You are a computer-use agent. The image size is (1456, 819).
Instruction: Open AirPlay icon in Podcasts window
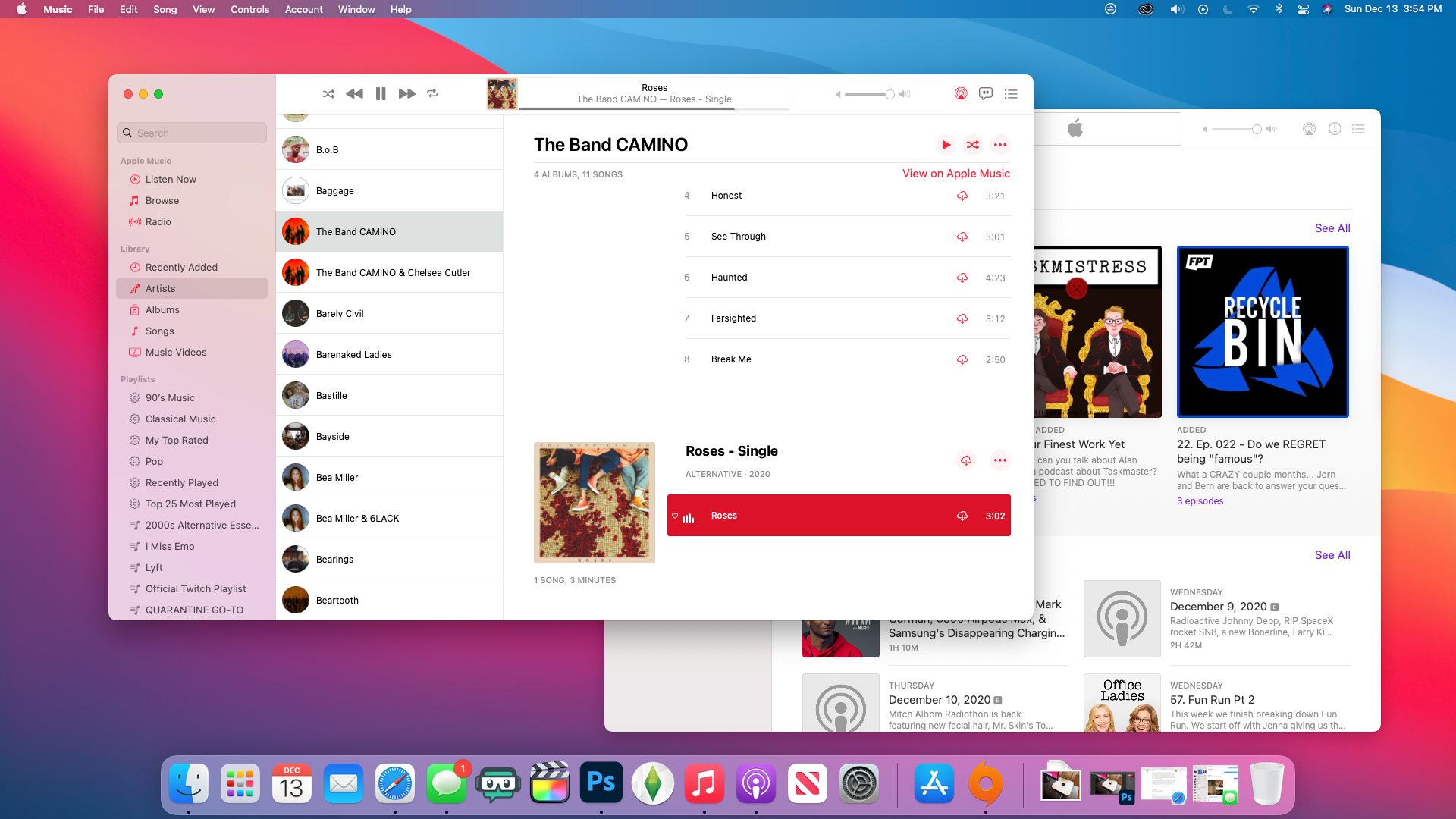click(x=1309, y=129)
